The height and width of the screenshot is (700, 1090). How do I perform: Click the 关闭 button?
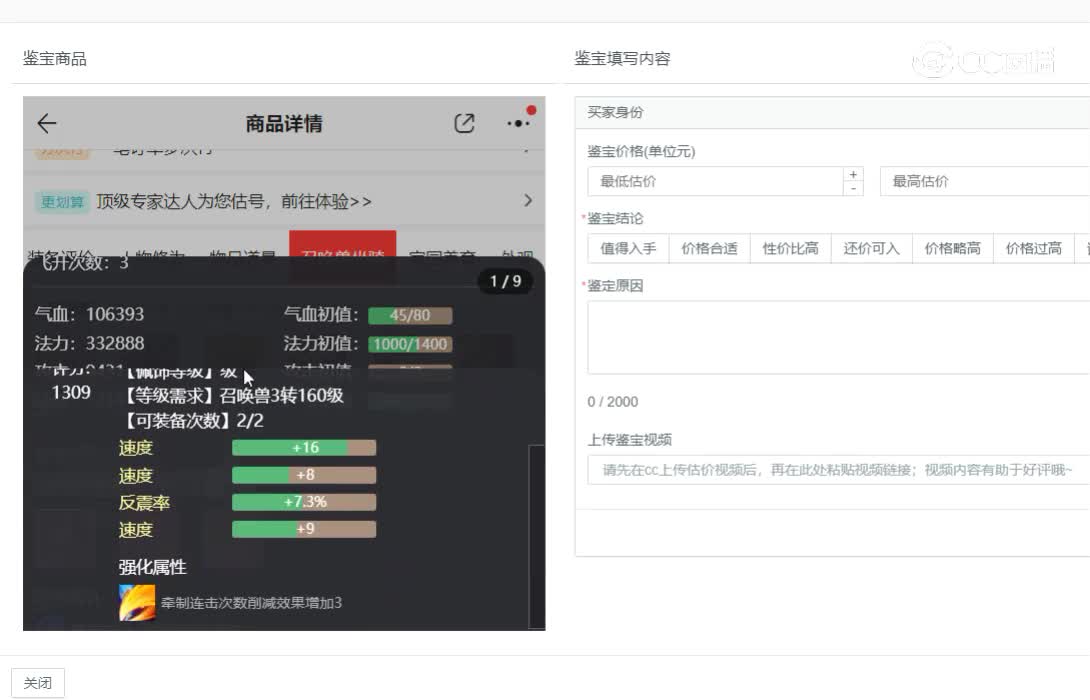38,683
